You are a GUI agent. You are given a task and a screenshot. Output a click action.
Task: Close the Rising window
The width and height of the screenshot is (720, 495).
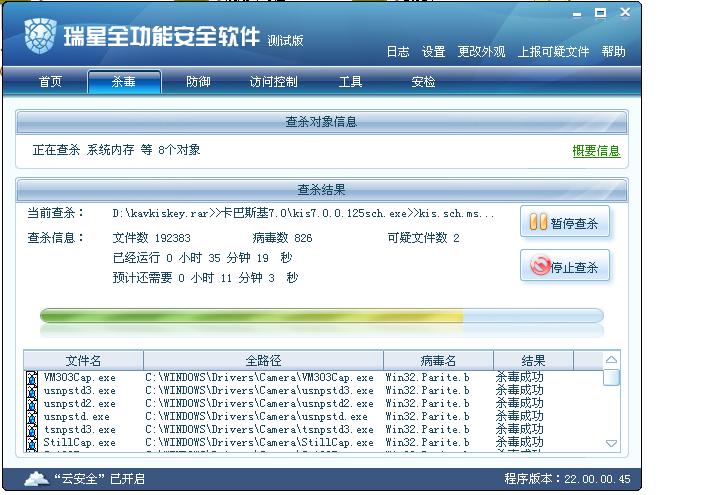pos(624,12)
